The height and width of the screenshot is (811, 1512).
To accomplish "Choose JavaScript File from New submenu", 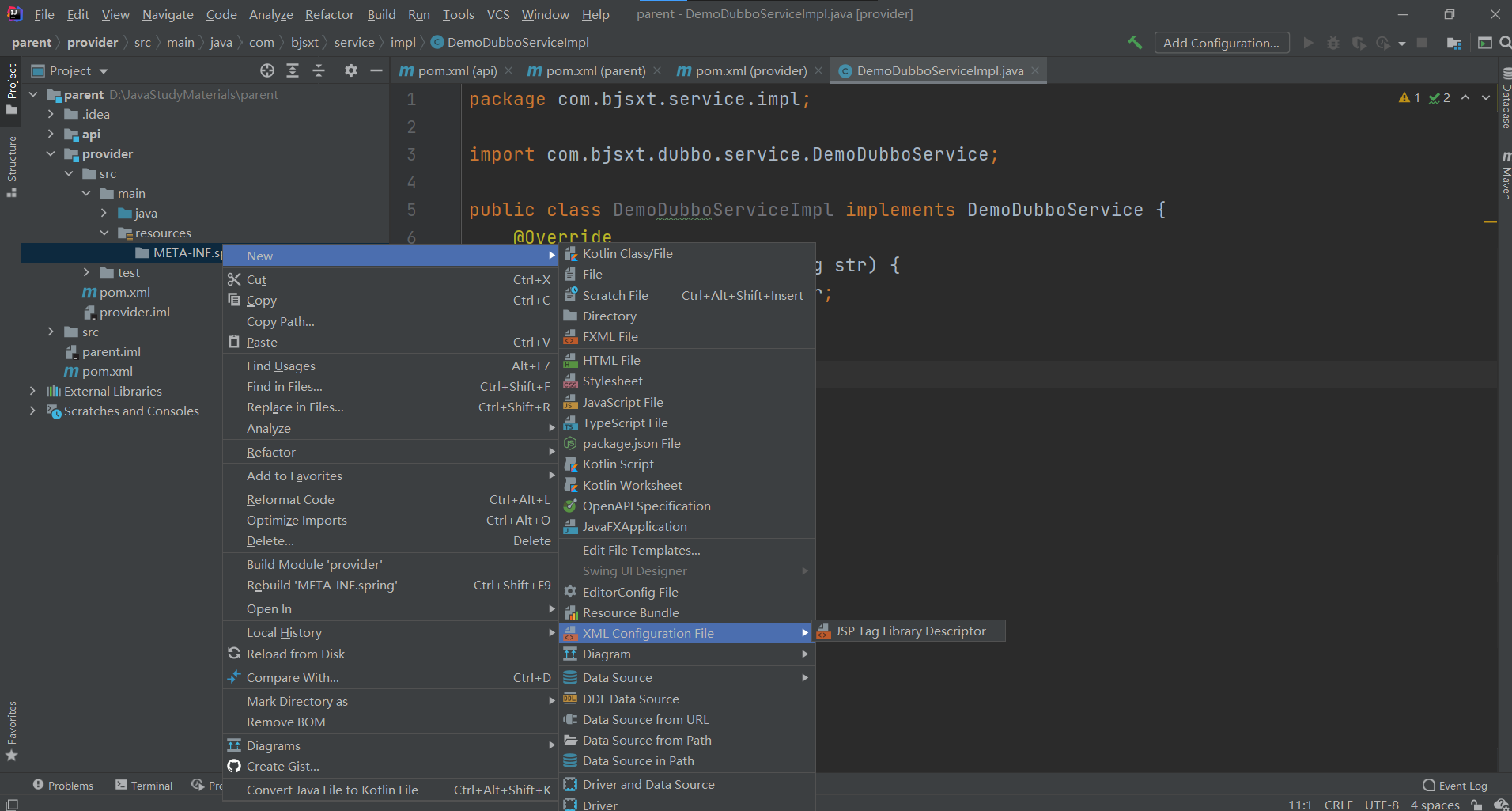I will 686,402.
